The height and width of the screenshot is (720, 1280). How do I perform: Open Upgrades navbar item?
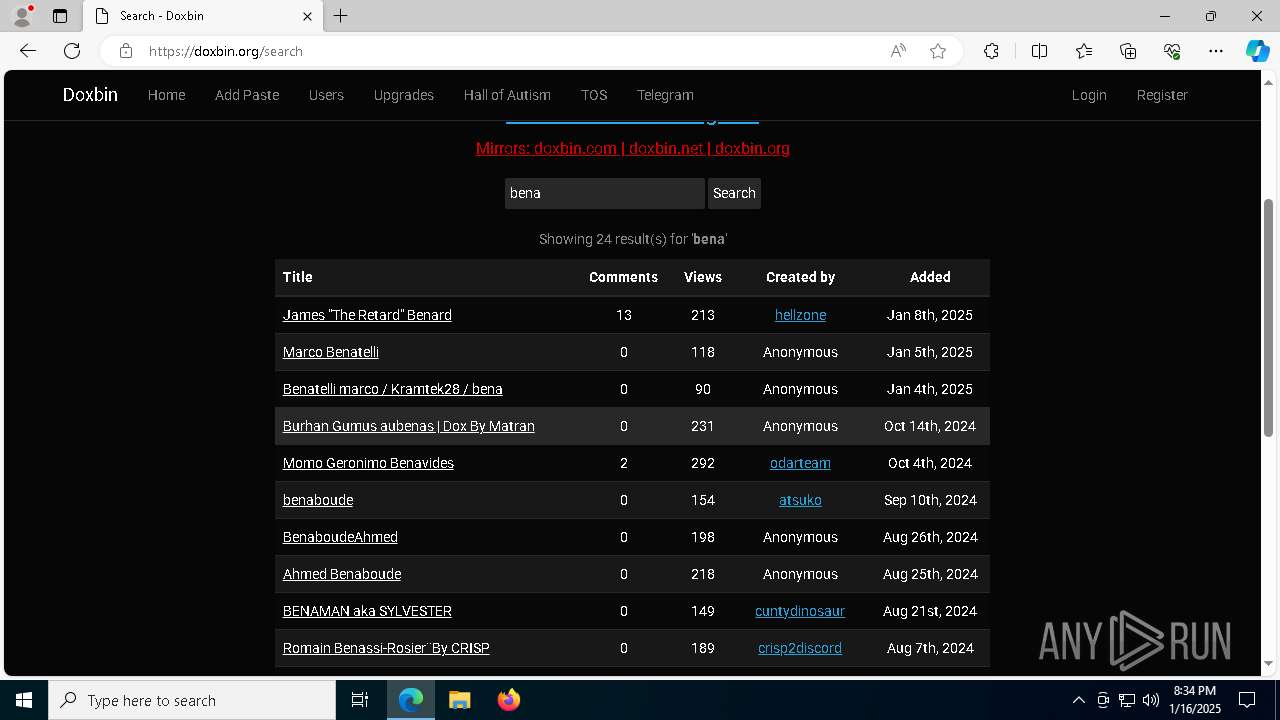click(404, 95)
